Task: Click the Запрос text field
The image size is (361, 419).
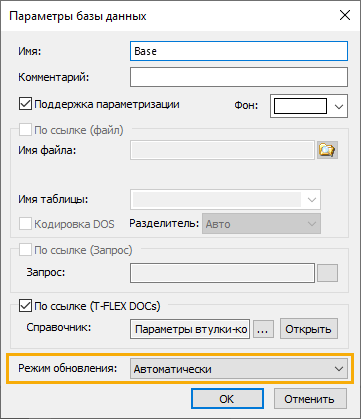Action: pyautogui.click(x=222, y=273)
